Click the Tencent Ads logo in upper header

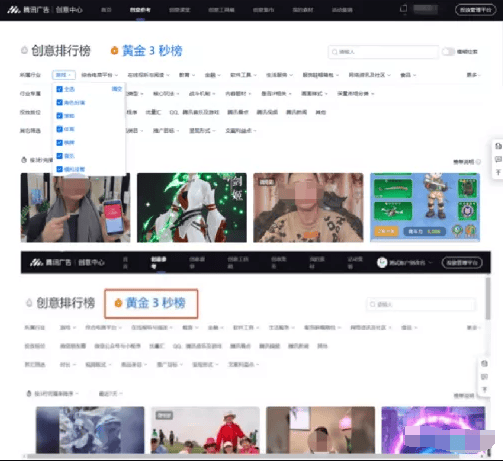click(14, 10)
